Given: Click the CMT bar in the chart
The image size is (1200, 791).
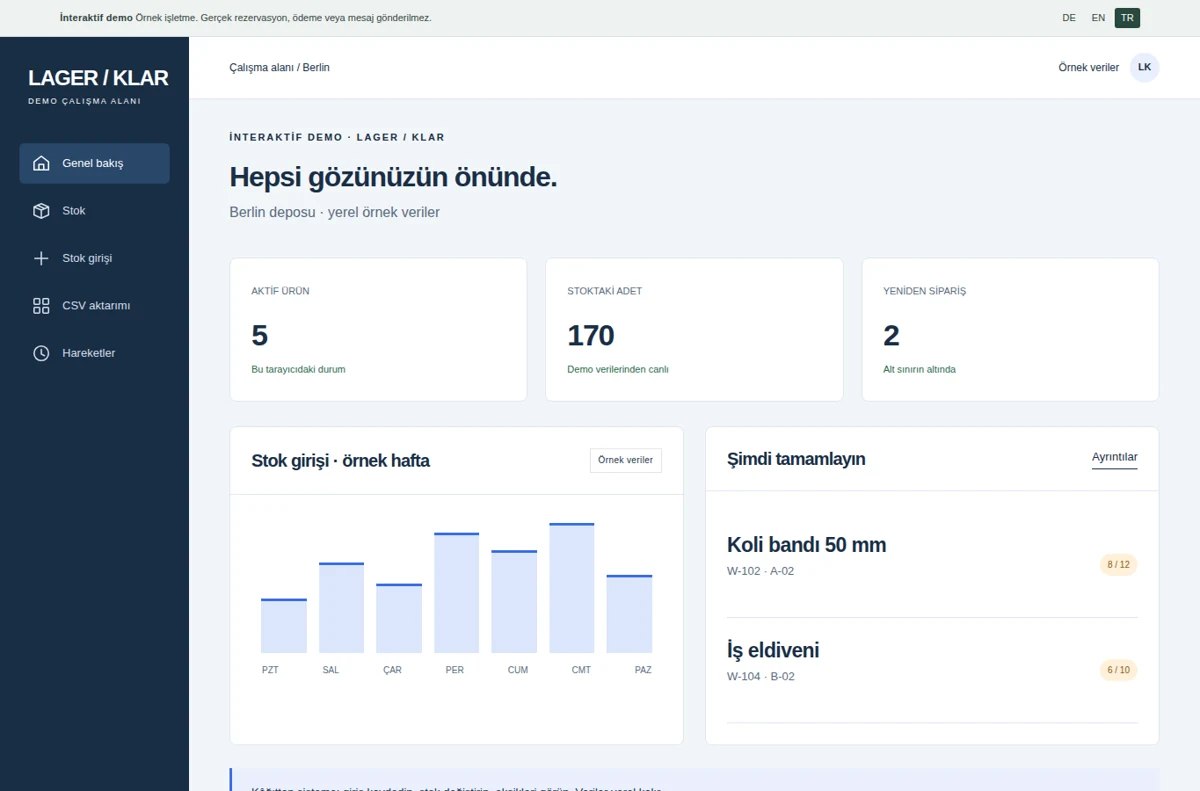Looking at the screenshot, I should 571,588.
